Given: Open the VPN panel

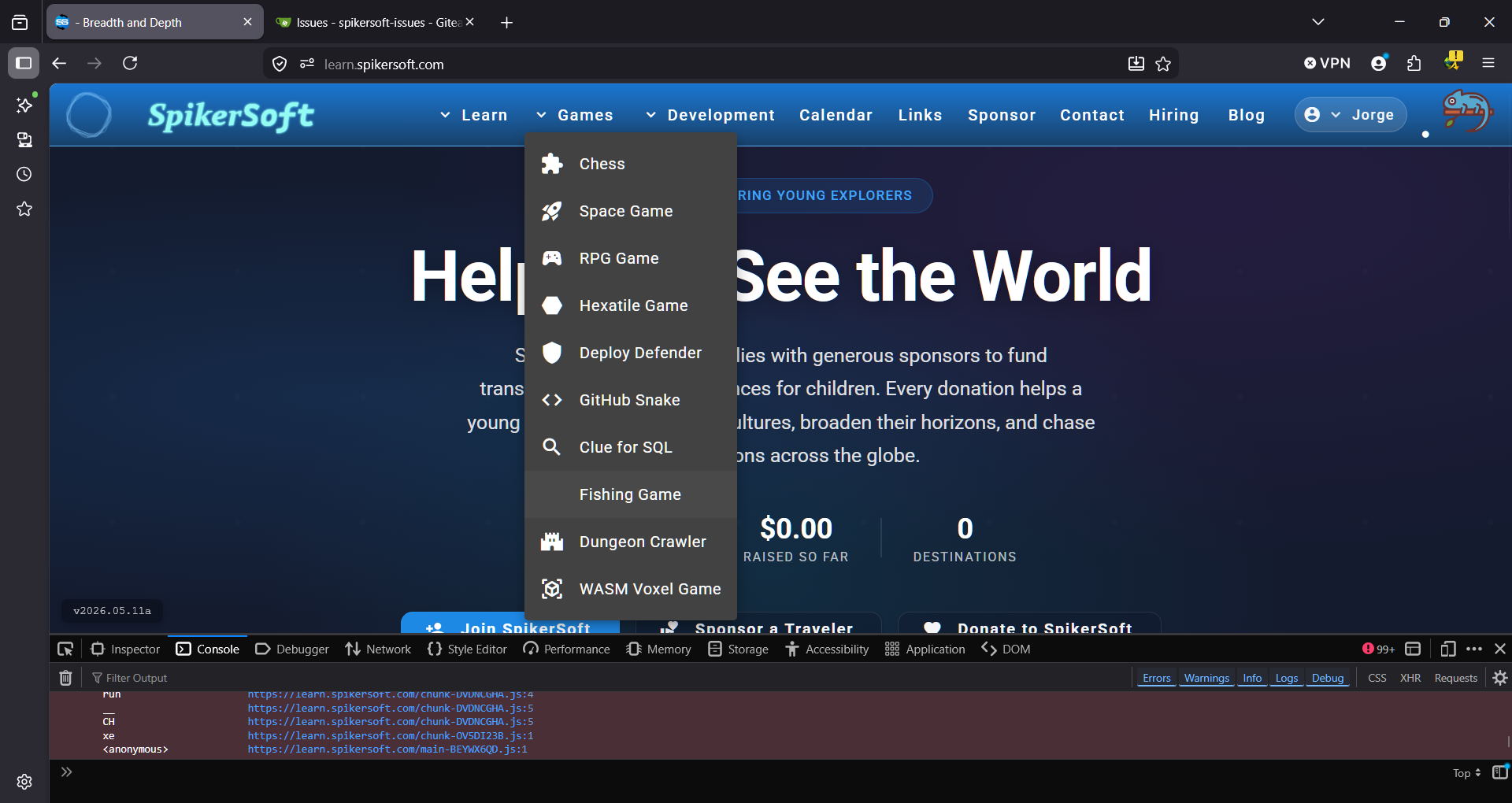Looking at the screenshot, I should click(x=1327, y=63).
